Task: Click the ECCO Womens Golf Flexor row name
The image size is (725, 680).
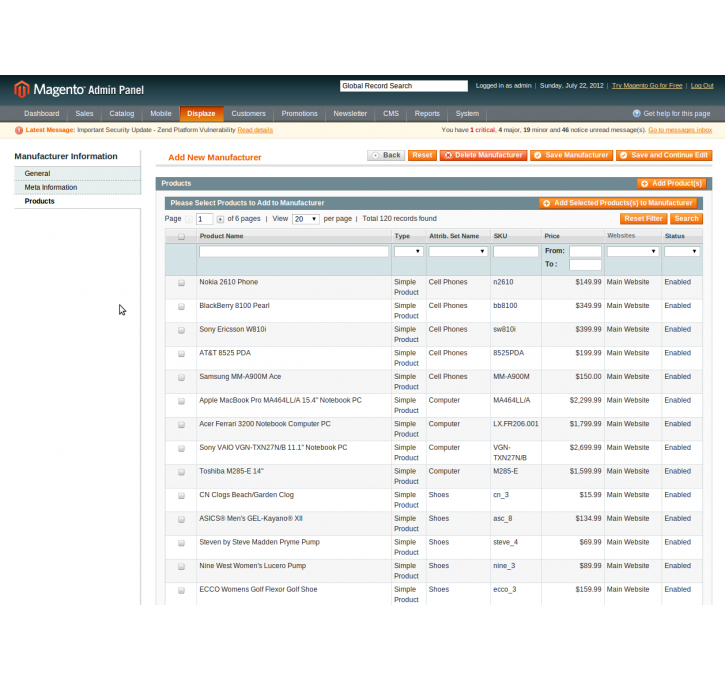Action: 258,590
